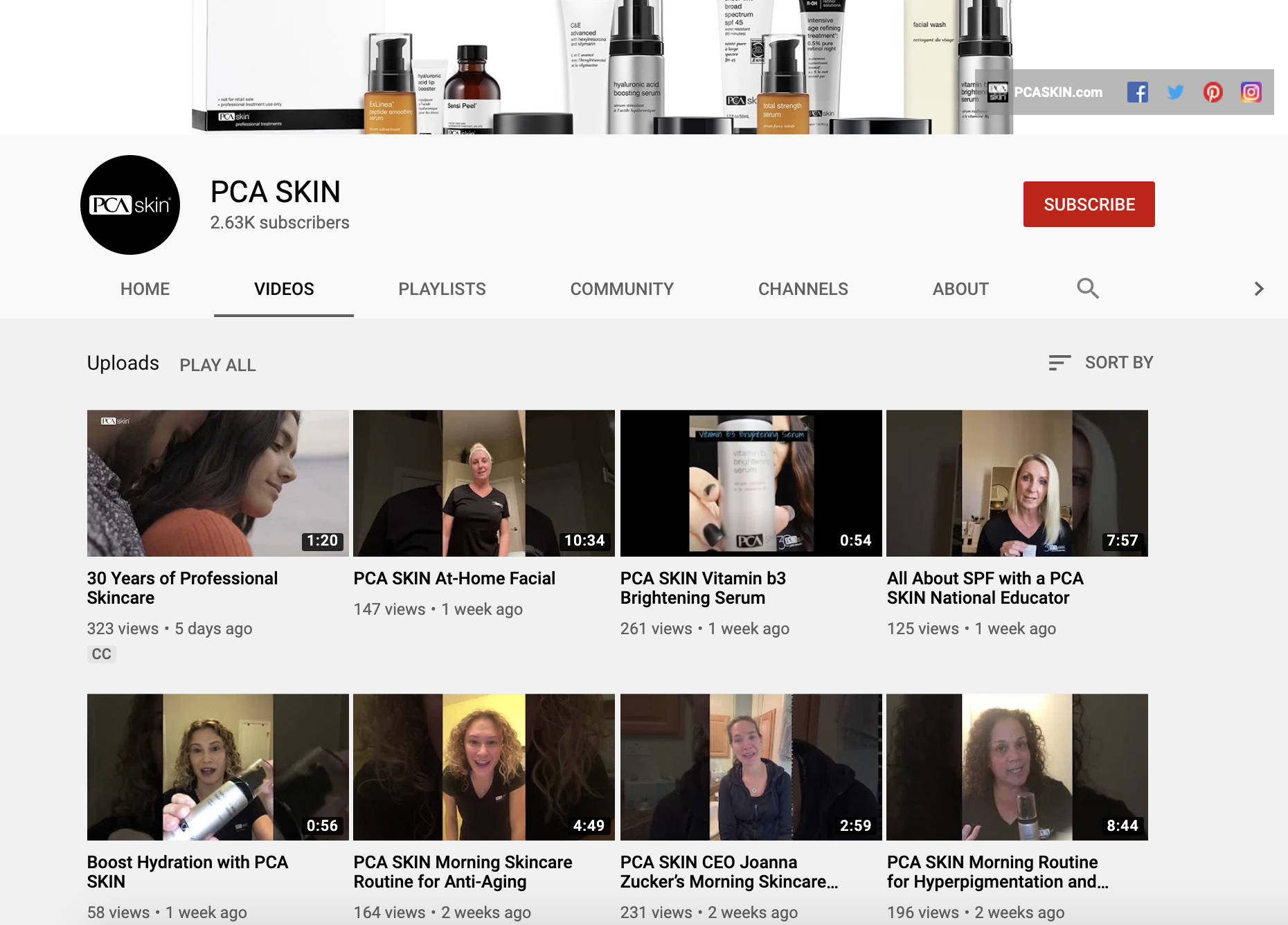
Task: Open the Facebook icon in the banner
Action: click(x=1137, y=92)
